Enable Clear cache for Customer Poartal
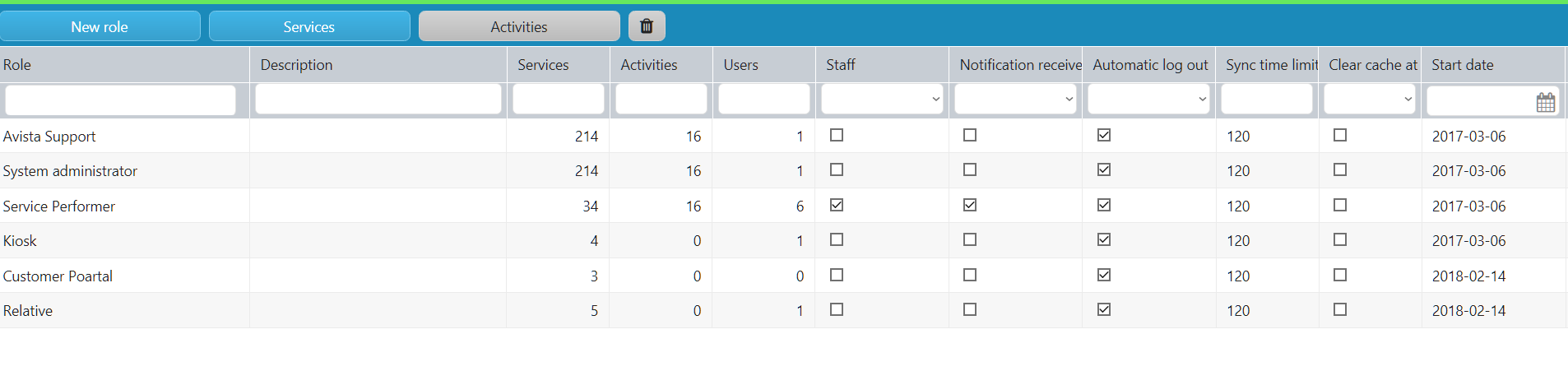Viewport: 1568px width, 385px height. 1340,275
